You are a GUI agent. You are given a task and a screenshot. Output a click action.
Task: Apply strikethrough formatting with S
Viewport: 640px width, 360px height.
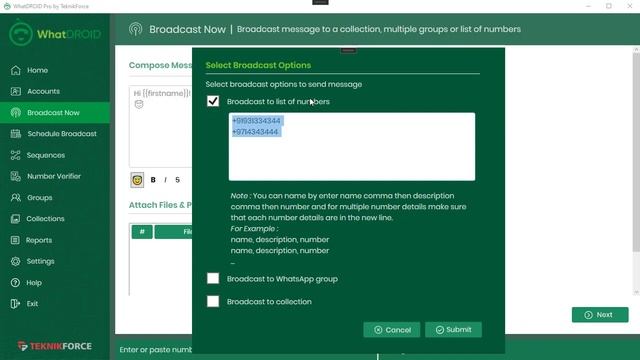pyautogui.click(x=178, y=180)
